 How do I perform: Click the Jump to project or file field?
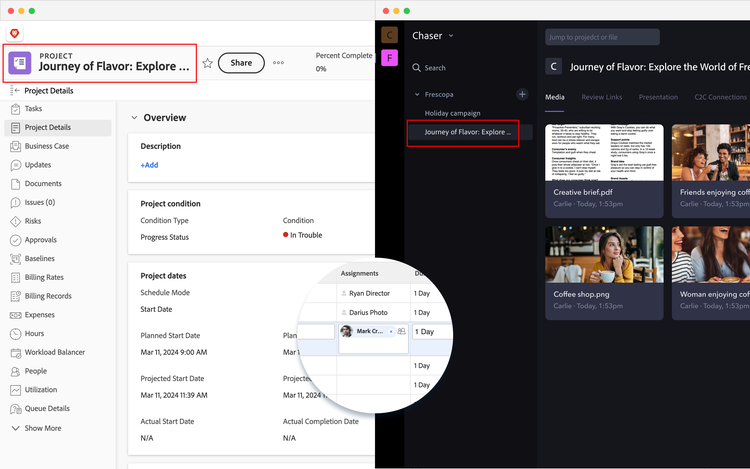click(602, 37)
